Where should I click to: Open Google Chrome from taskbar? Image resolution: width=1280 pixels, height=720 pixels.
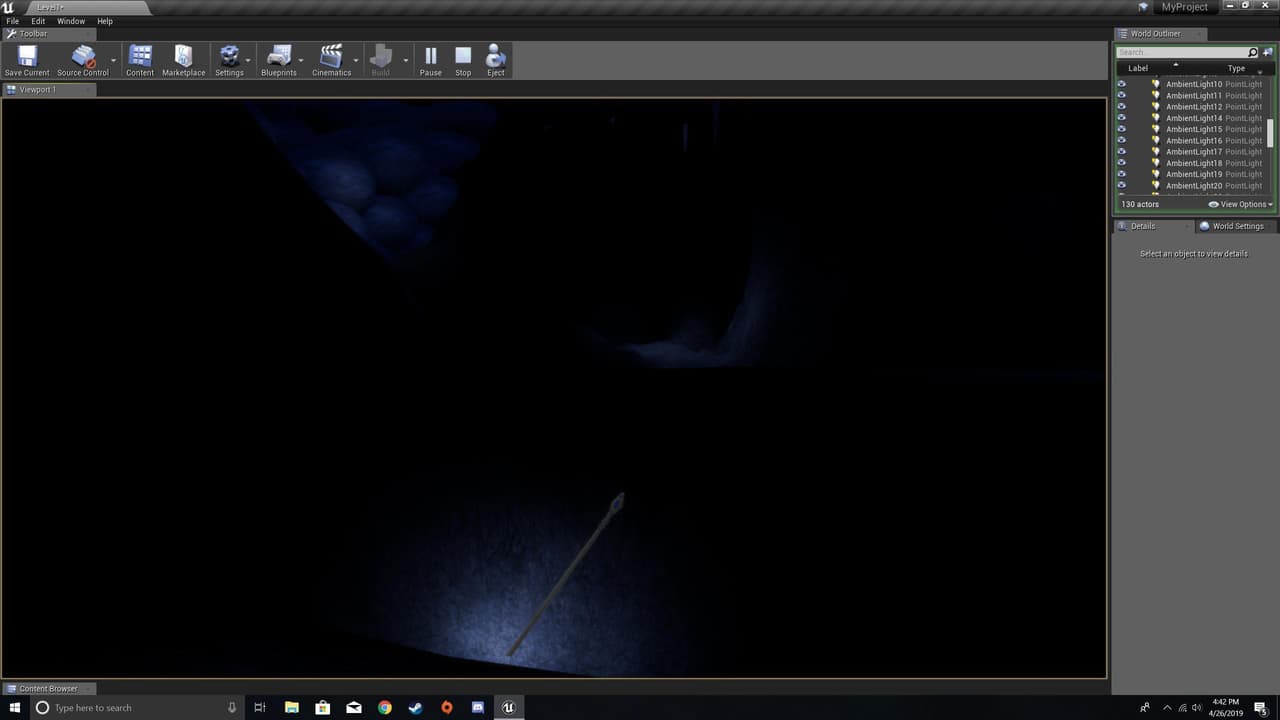(385, 708)
